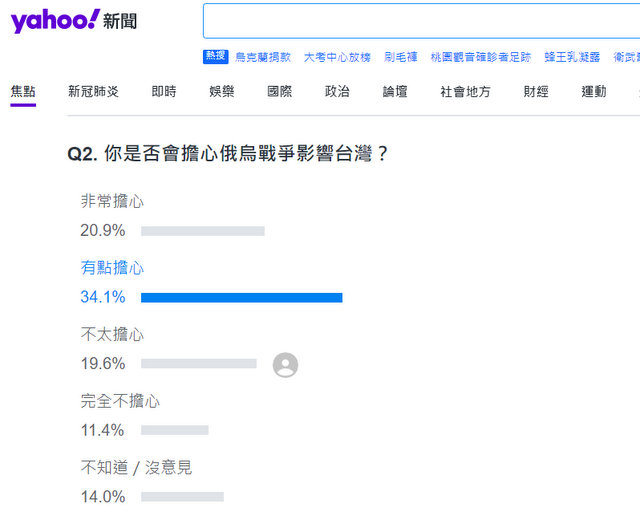Click the 熱搜 badge
Viewport: 640px width, 520px height.
[x=216, y=57]
